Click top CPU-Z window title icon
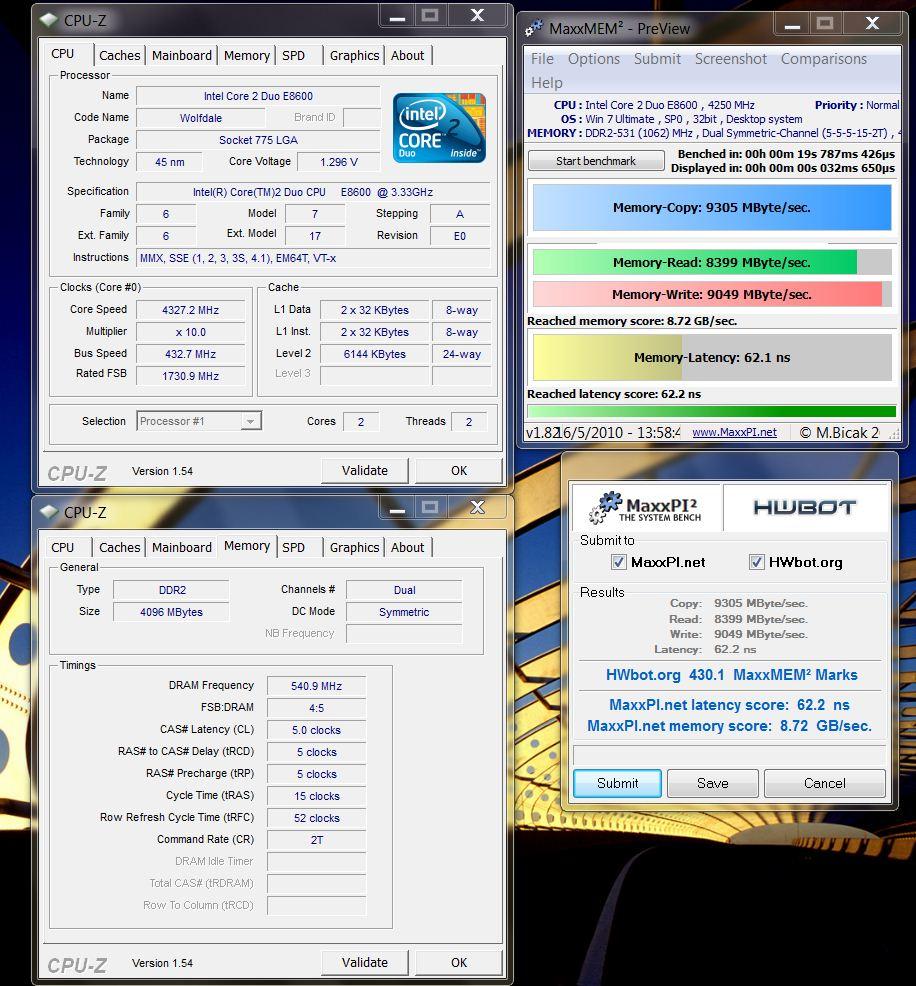916x986 pixels. point(49,20)
